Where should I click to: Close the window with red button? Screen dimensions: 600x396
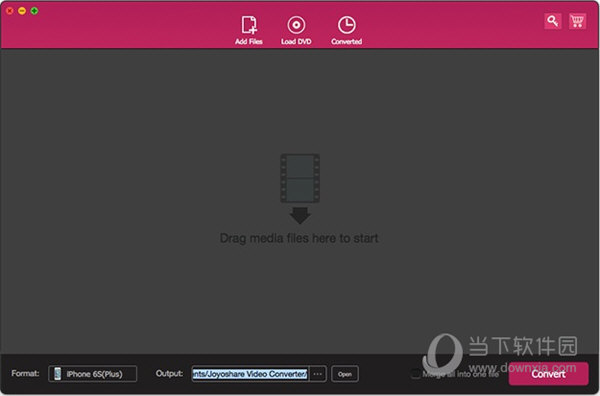coord(10,11)
